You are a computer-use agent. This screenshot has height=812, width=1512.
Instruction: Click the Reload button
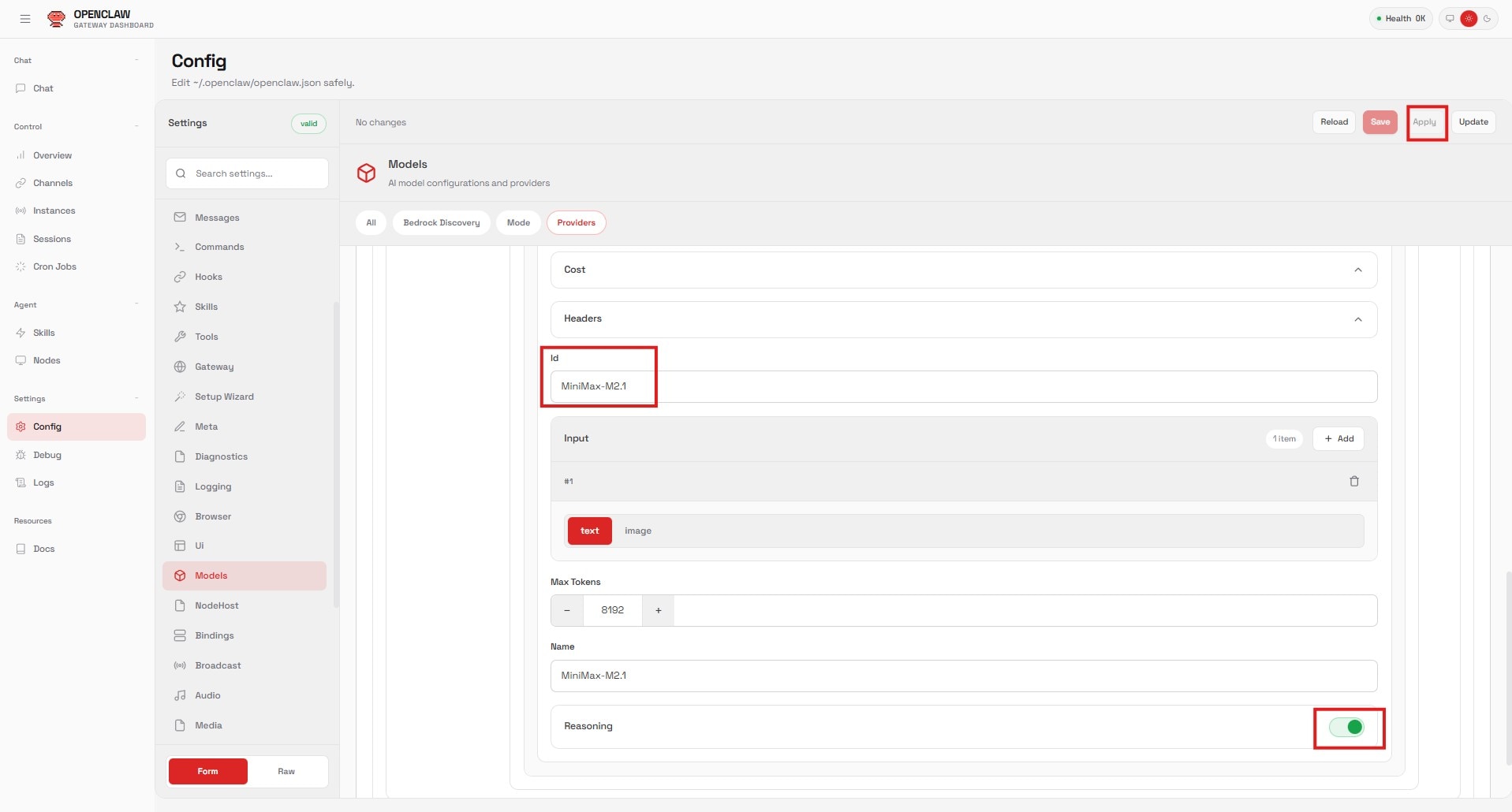point(1334,122)
